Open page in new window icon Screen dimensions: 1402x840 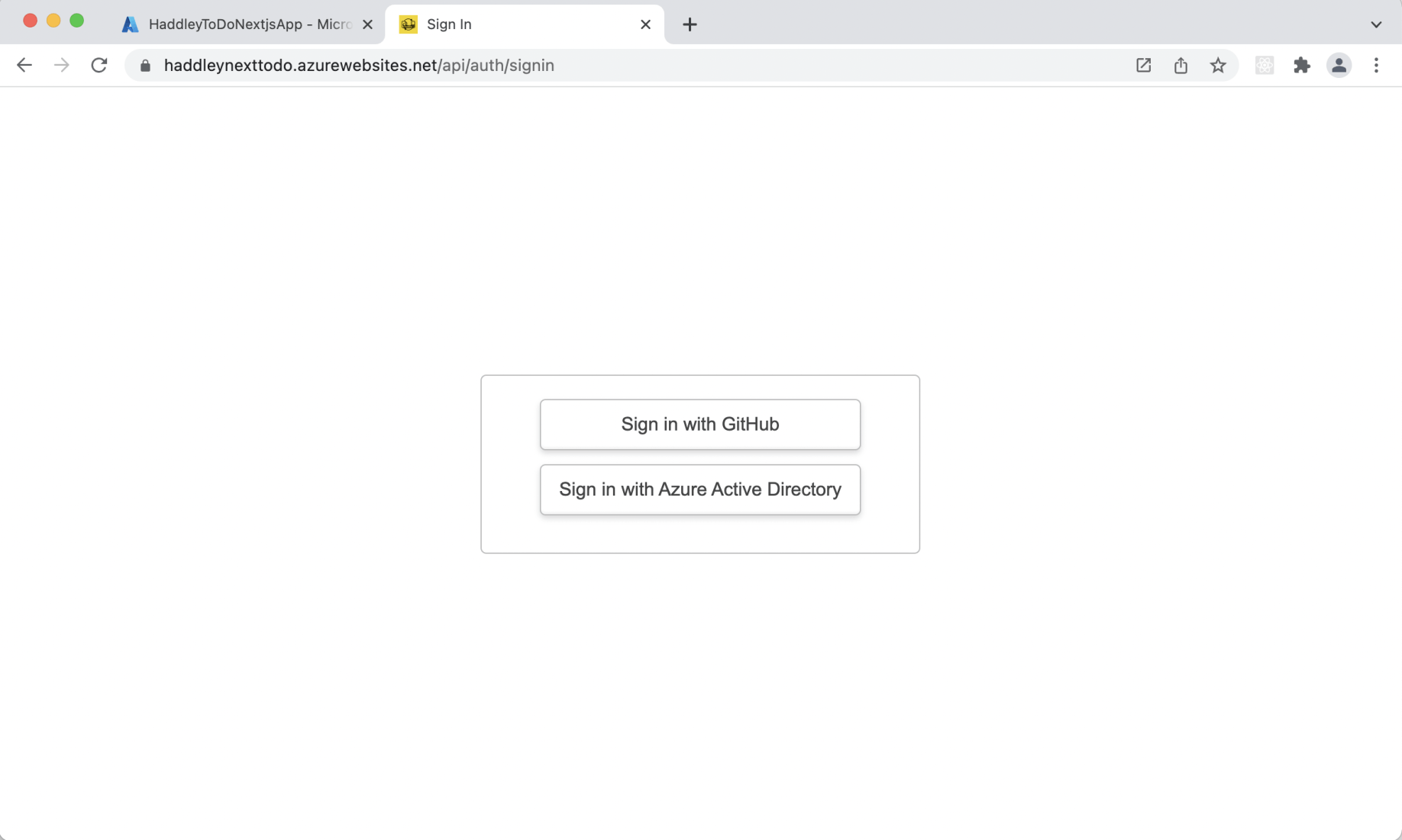(x=1143, y=66)
